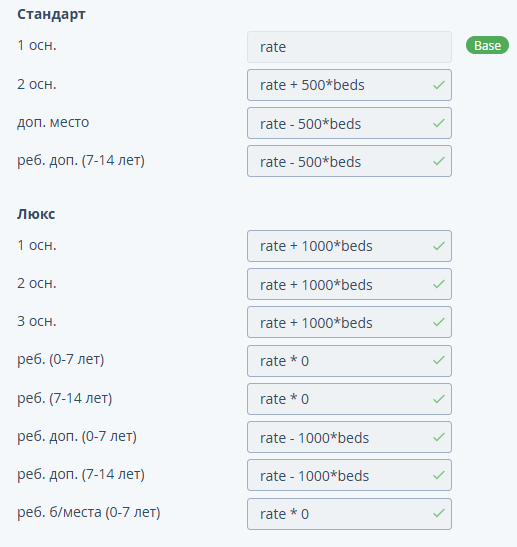Screen dimensions: 517x547
Task: Edit Люкс реб. доп. (7-14 лет) field
Action: coord(349,475)
